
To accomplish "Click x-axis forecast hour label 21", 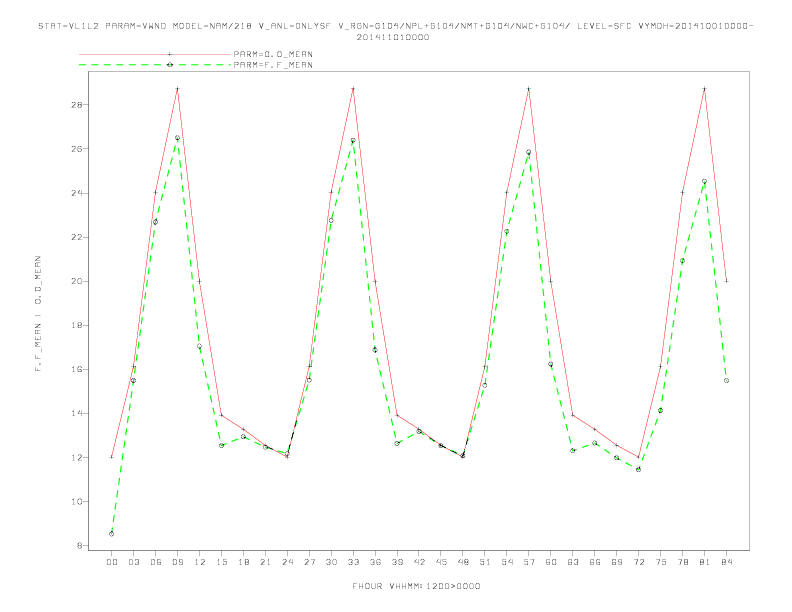I will [265, 562].
